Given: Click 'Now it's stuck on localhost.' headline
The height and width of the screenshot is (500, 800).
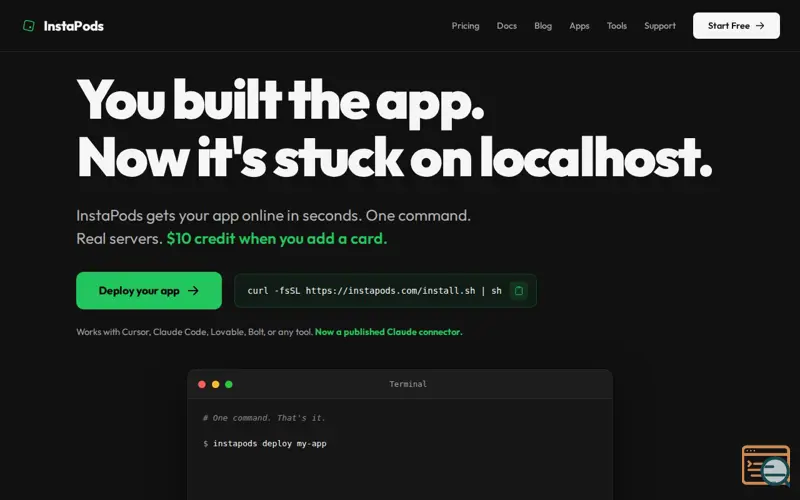Looking at the screenshot, I should [394, 158].
